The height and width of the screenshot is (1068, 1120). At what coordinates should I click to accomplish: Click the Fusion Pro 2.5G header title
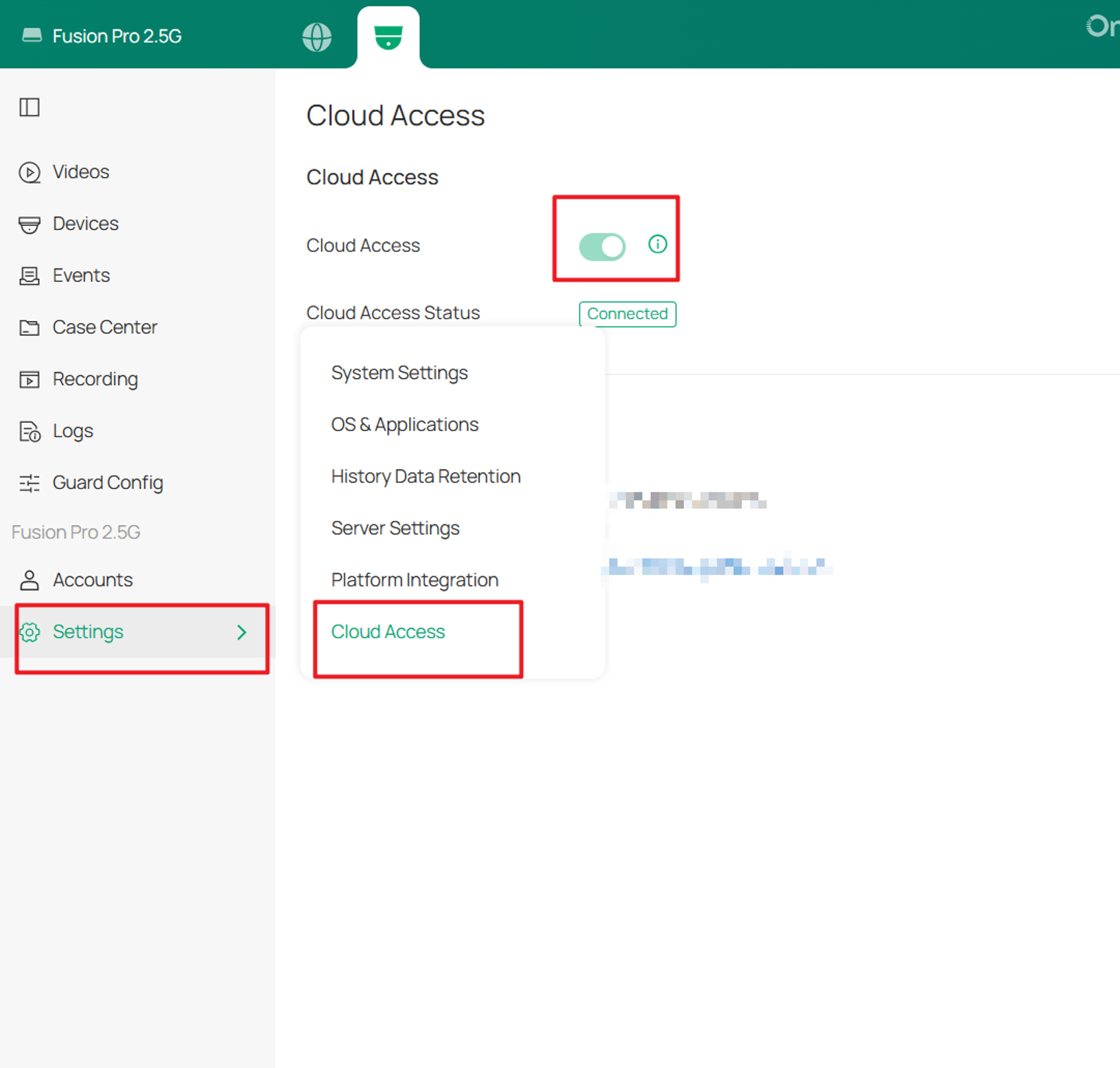click(x=117, y=36)
